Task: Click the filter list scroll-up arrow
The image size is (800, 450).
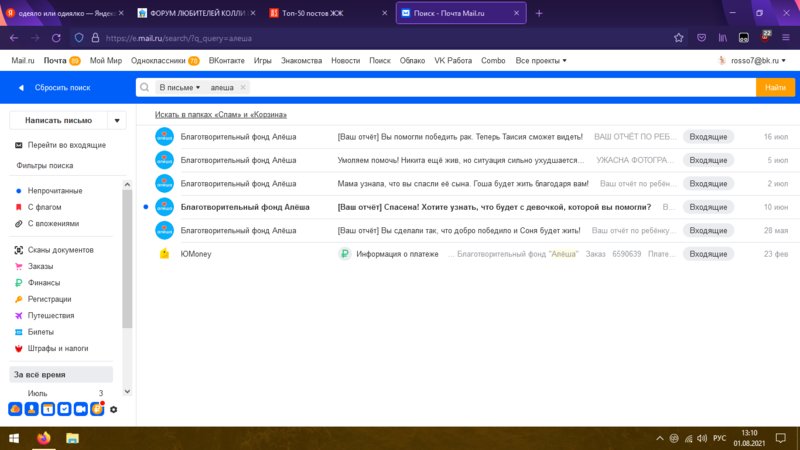Action: click(128, 184)
